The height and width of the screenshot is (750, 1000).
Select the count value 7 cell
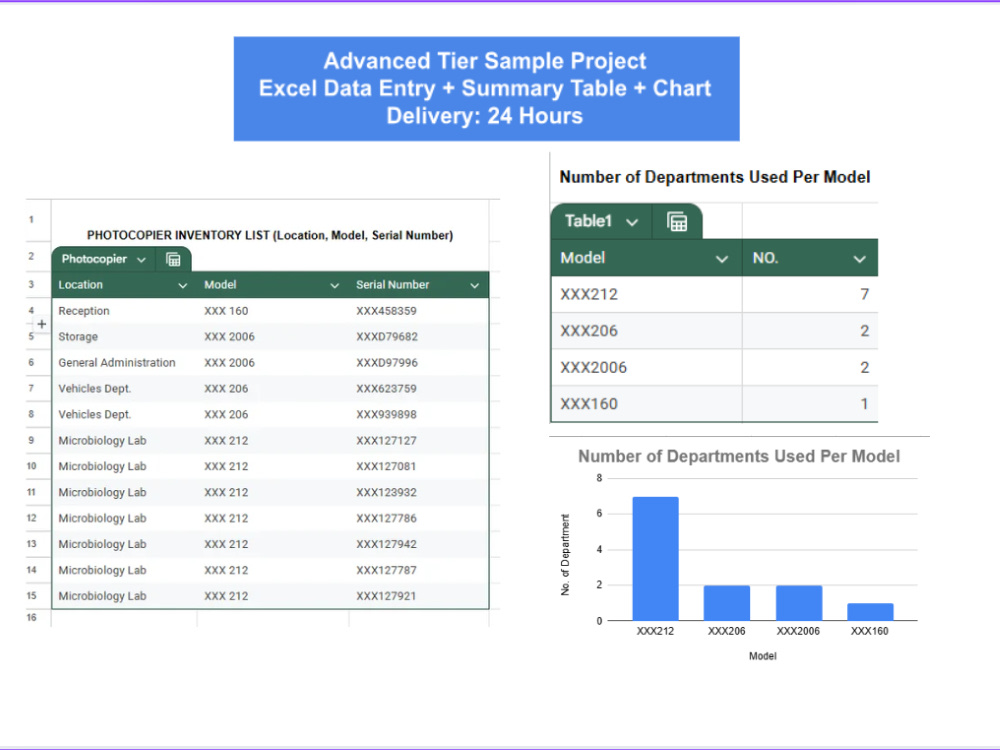pyautogui.click(x=810, y=295)
